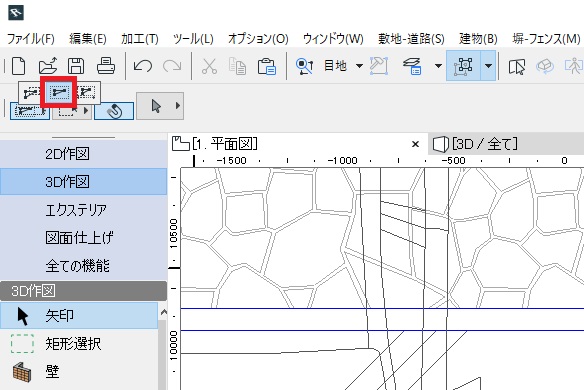Select the 全ての機能 category

(x=83, y=266)
